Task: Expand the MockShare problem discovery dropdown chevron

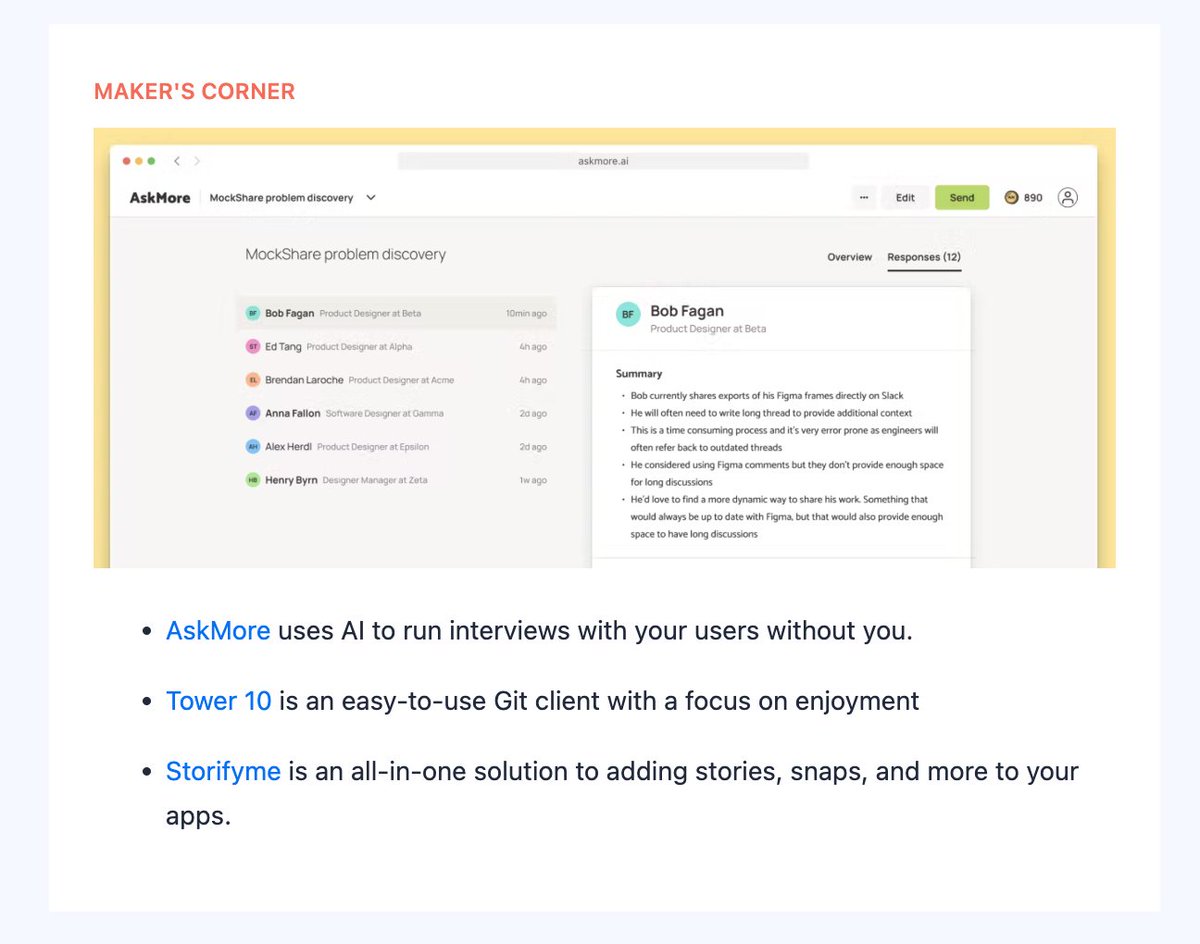Action: pyautogui.click(x=371, y=197)
